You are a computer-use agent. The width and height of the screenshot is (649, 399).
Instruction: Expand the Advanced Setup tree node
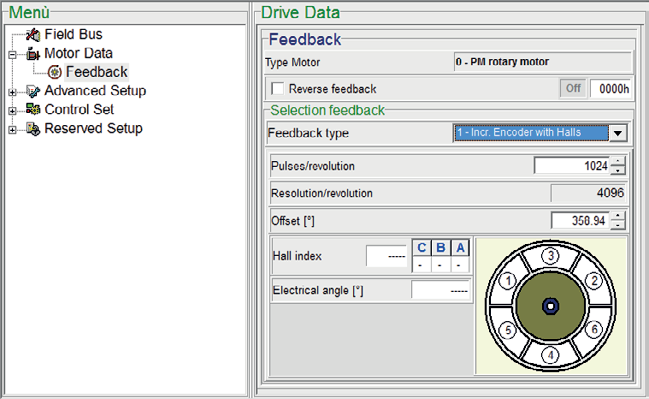[12, 92]
